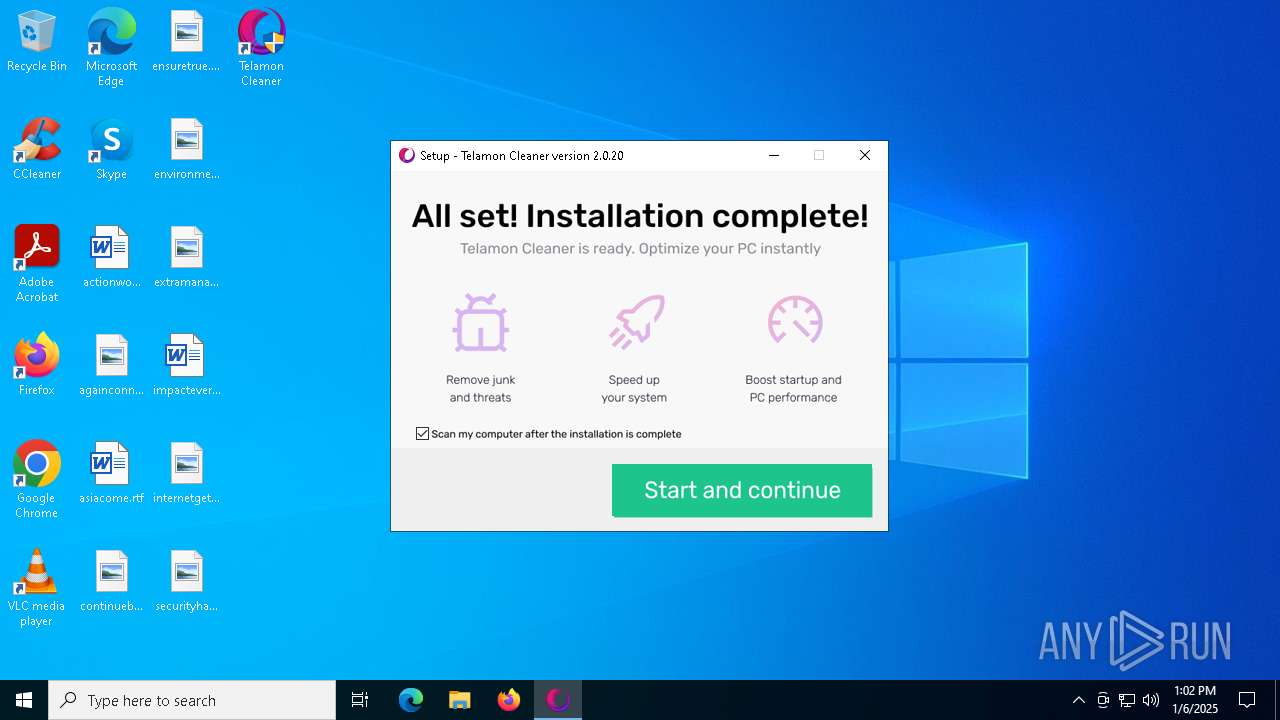Click the volume speaker tray icon
The height and width of the screenshot is (720, 1280).
1151,700
